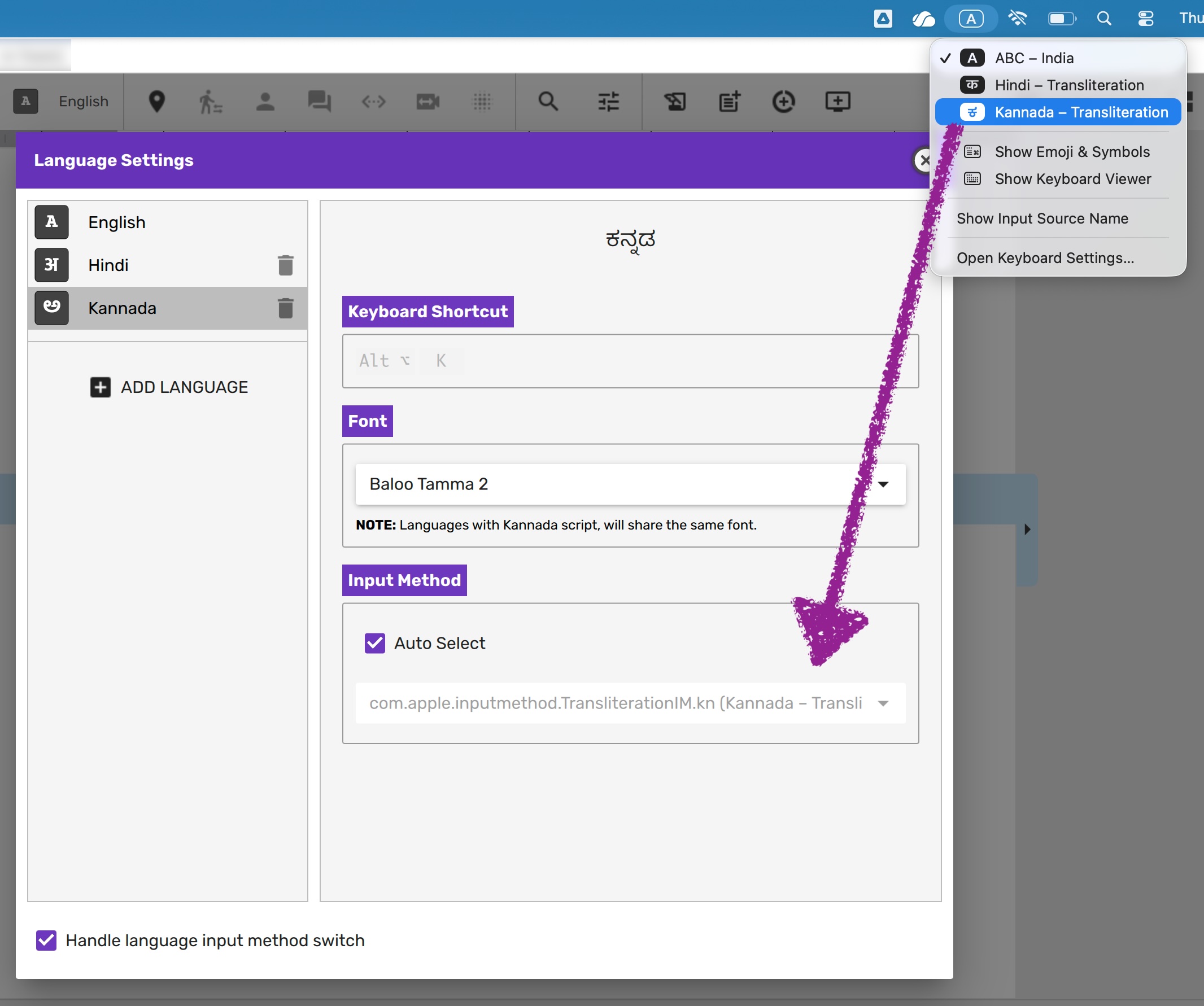The width and height of the screenshot is (1204, 1006).
Task: Click the video camera toolbar icon
Action: (427, 102)
